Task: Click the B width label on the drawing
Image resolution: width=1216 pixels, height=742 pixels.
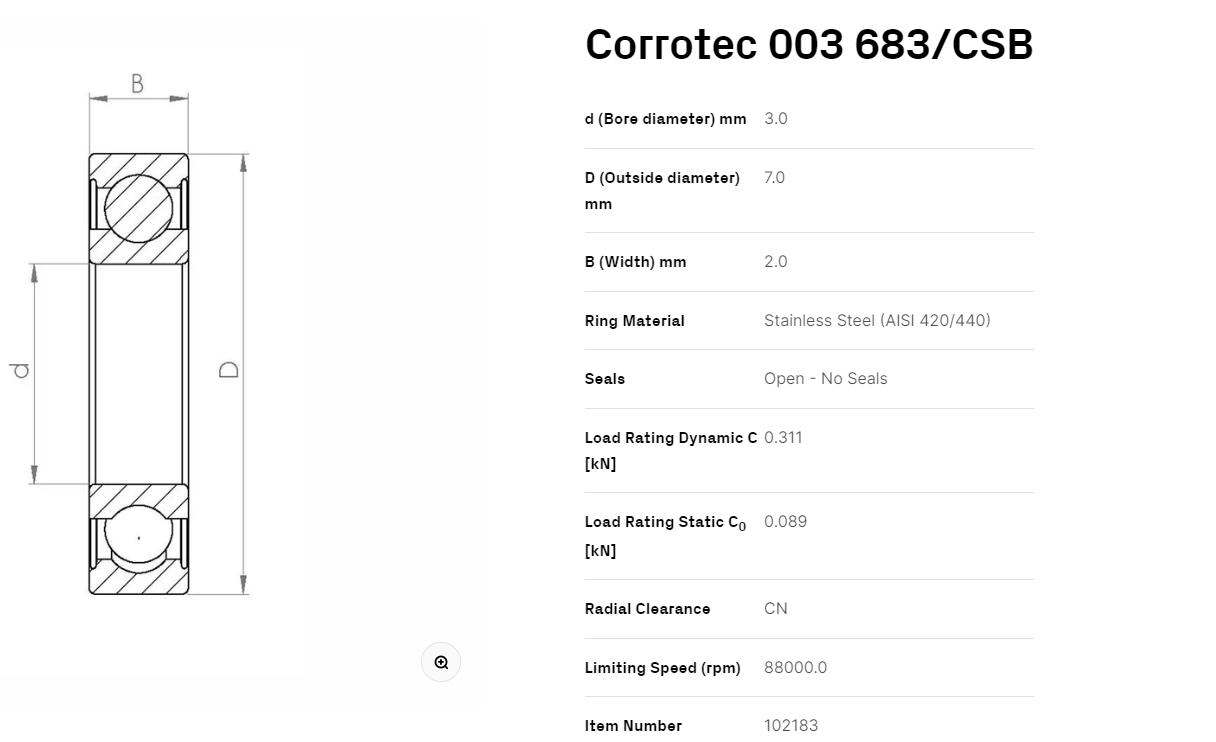Action: click(138, 84)
